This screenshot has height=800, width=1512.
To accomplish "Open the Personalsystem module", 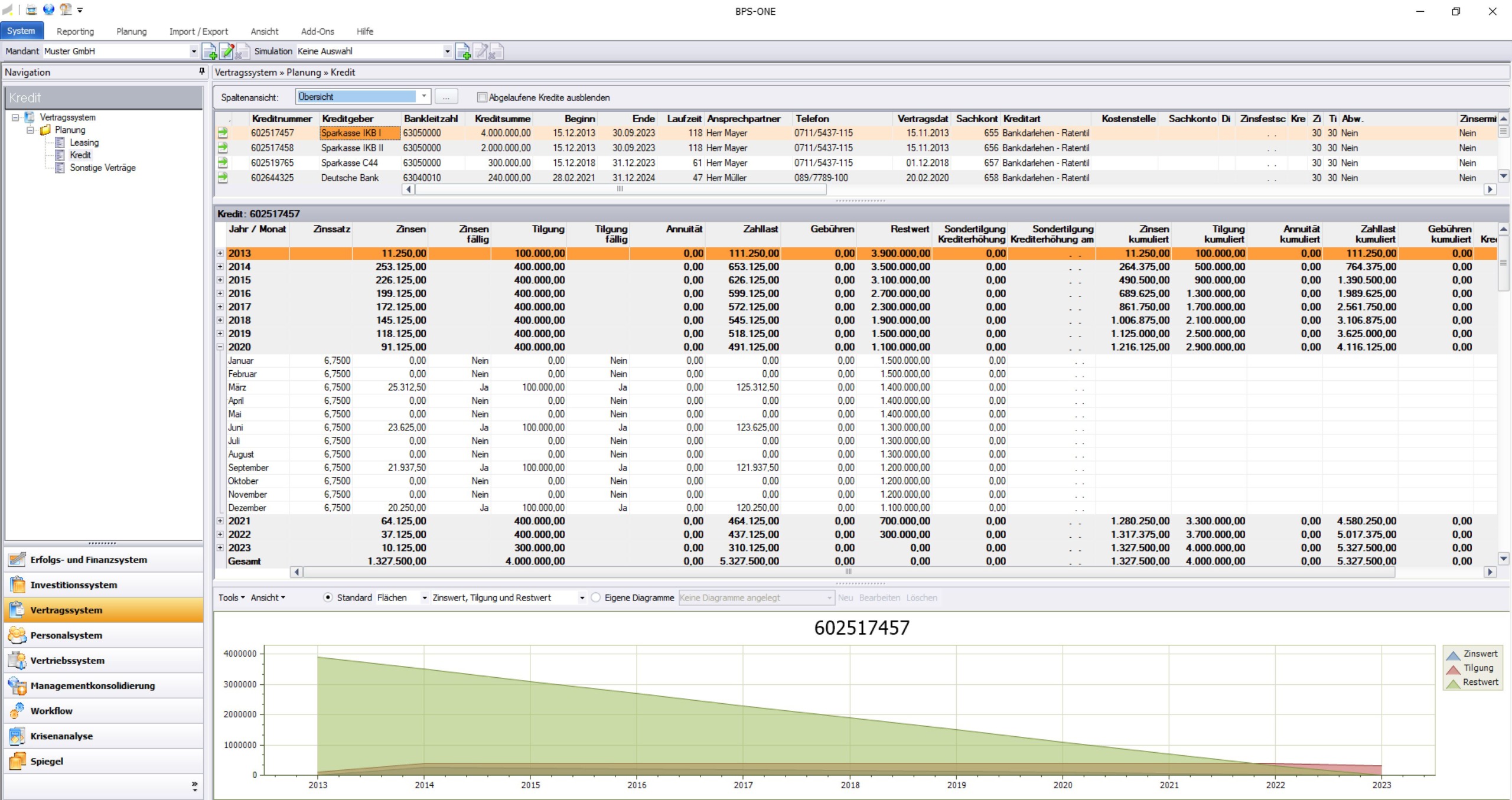I will click(104, 635).
